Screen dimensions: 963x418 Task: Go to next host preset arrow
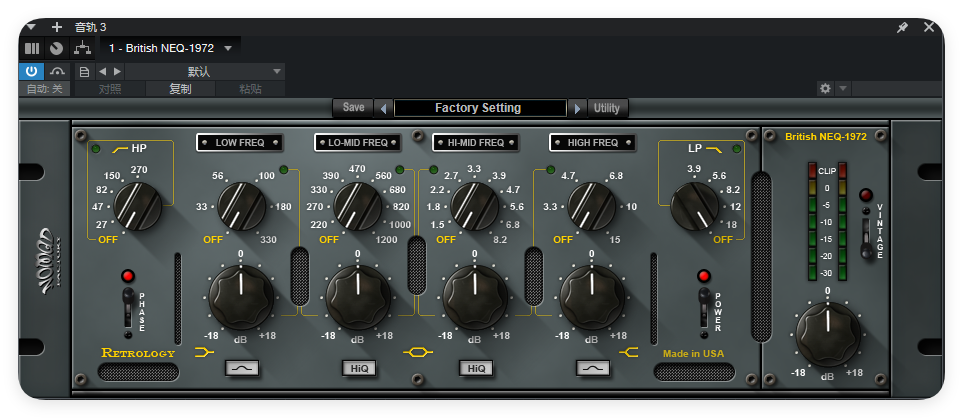click(117, 71)
